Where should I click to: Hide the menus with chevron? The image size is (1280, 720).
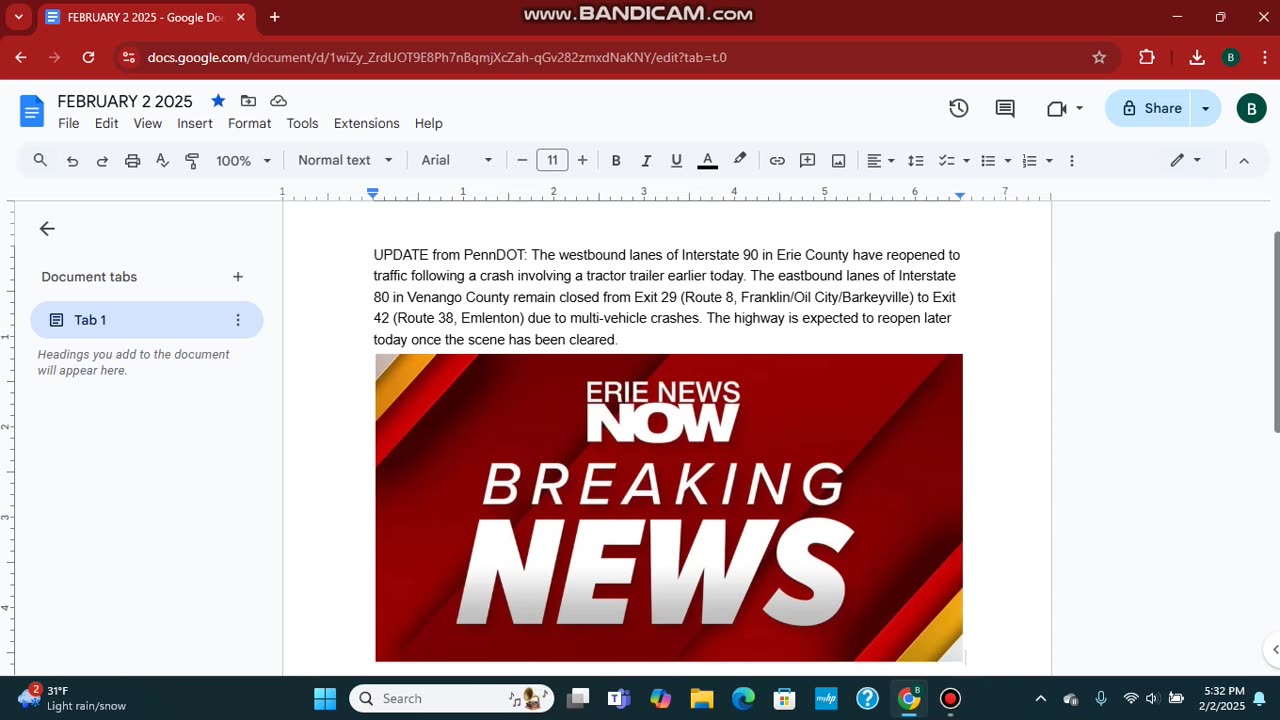1244,160
